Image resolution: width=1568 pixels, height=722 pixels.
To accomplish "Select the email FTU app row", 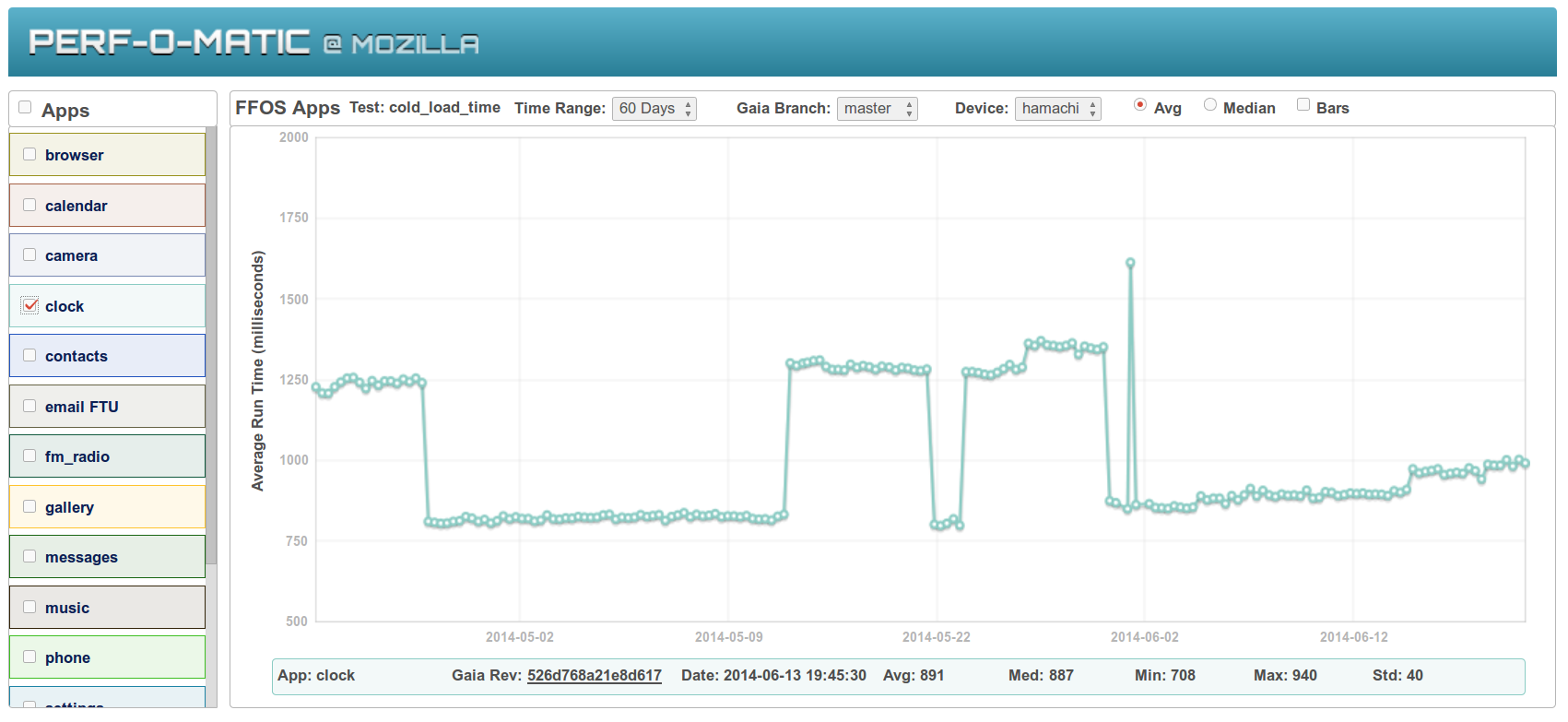I will tap(108, 407).
